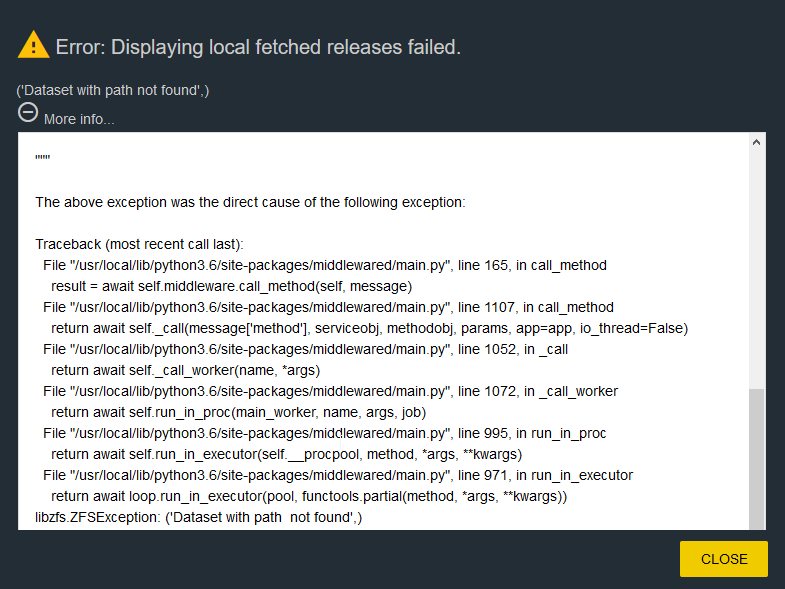Click the "return await self._call_worker(name, *args)" line
The width and height of the screenshot is (785, 589).
pyautogui.click(x=185, y=371)
